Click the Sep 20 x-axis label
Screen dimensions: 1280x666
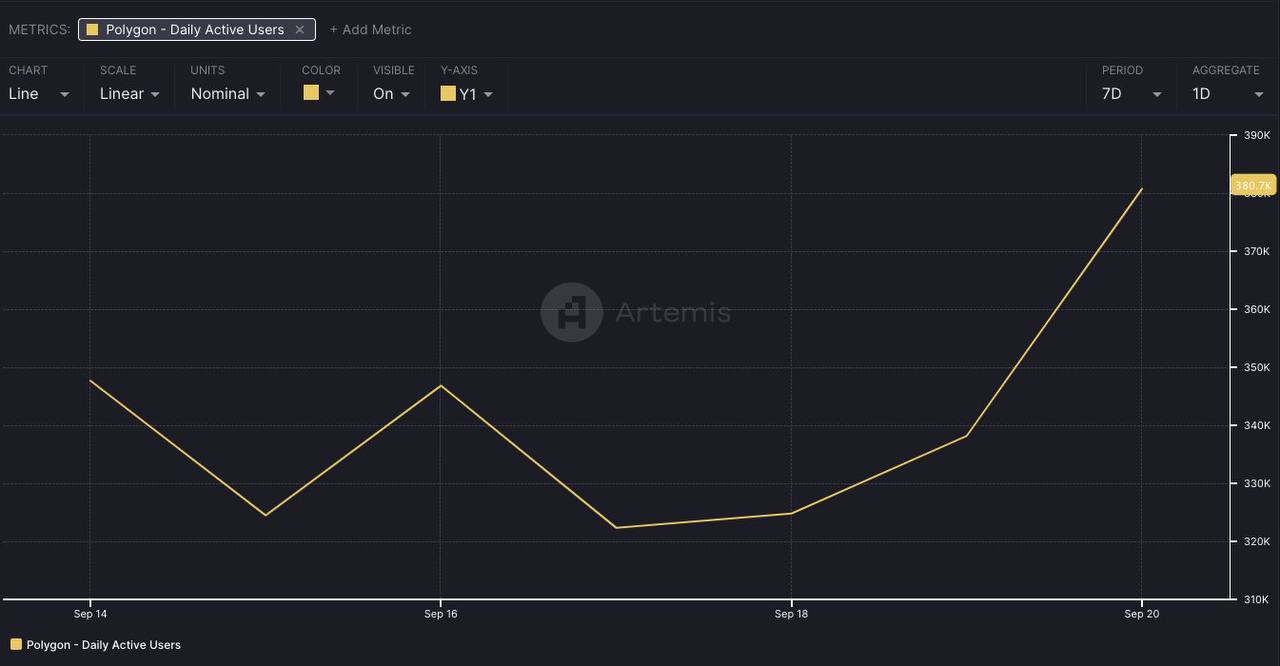pyautogui.click(x=1141, y=614)
